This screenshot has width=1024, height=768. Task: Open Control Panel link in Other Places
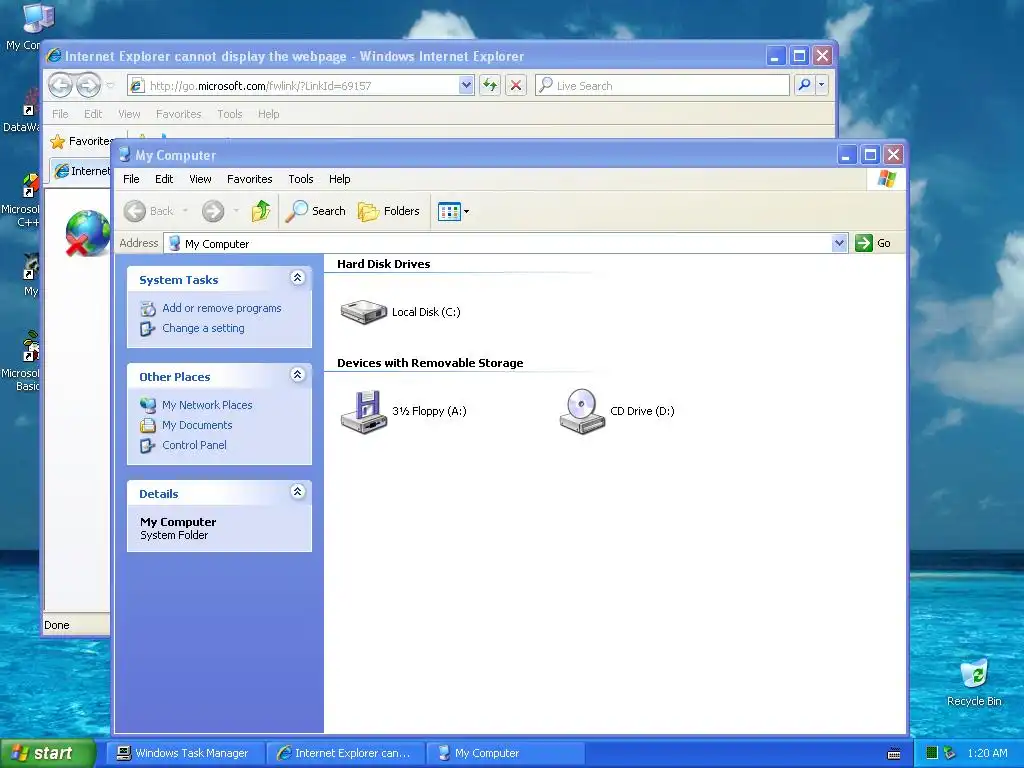[x=194, y=445]
